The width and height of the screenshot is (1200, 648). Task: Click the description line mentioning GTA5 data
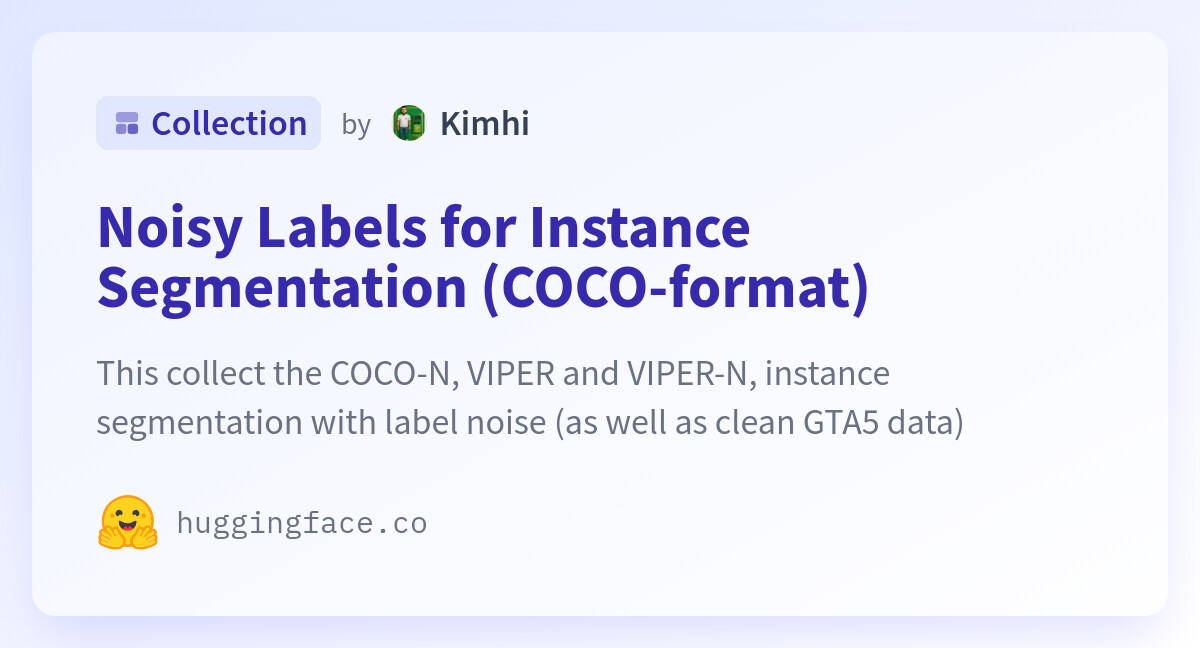click(530, 422)
